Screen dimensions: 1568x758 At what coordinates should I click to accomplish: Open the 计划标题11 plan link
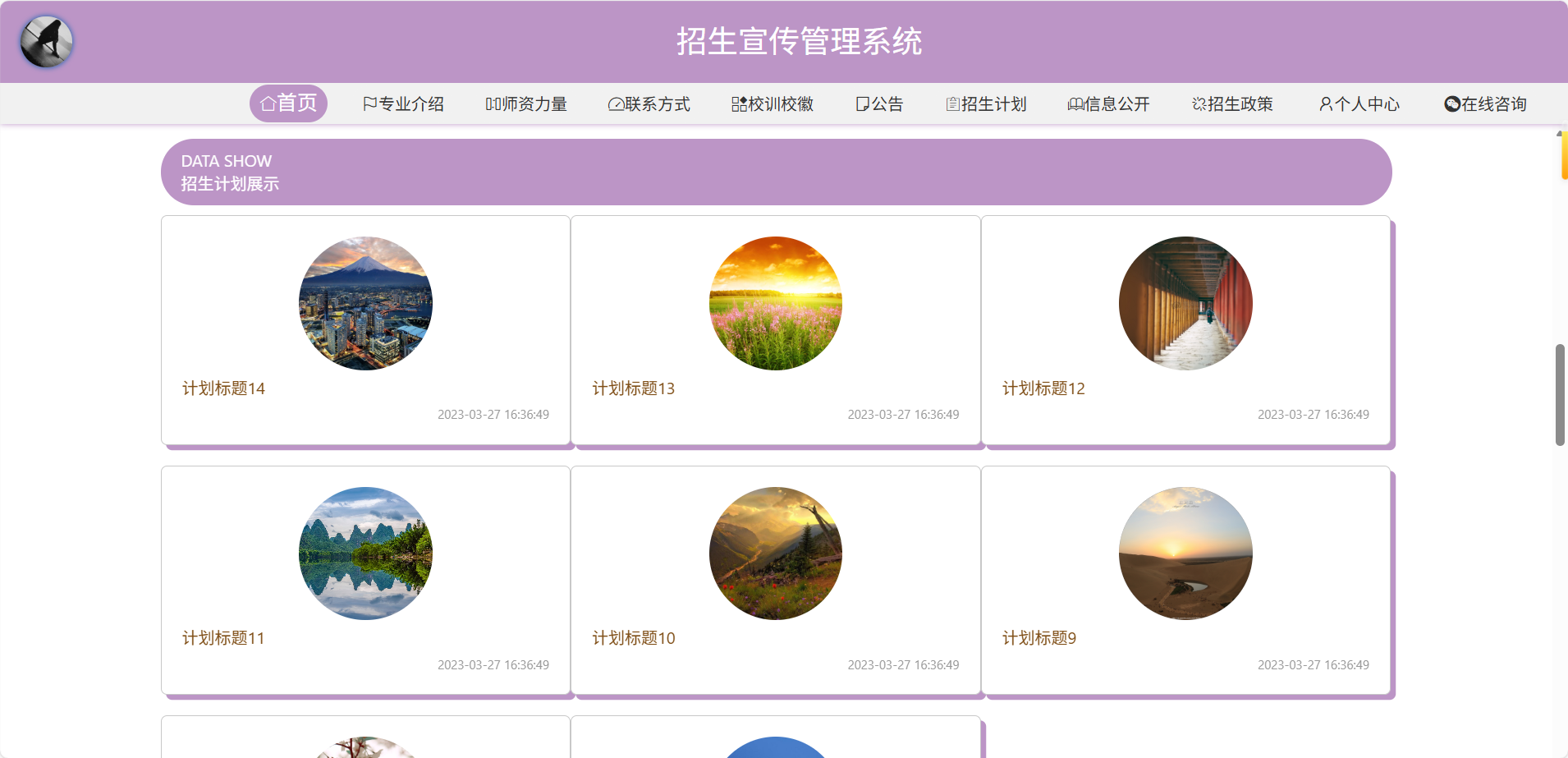pyautogui.click(x=223, y=638)
